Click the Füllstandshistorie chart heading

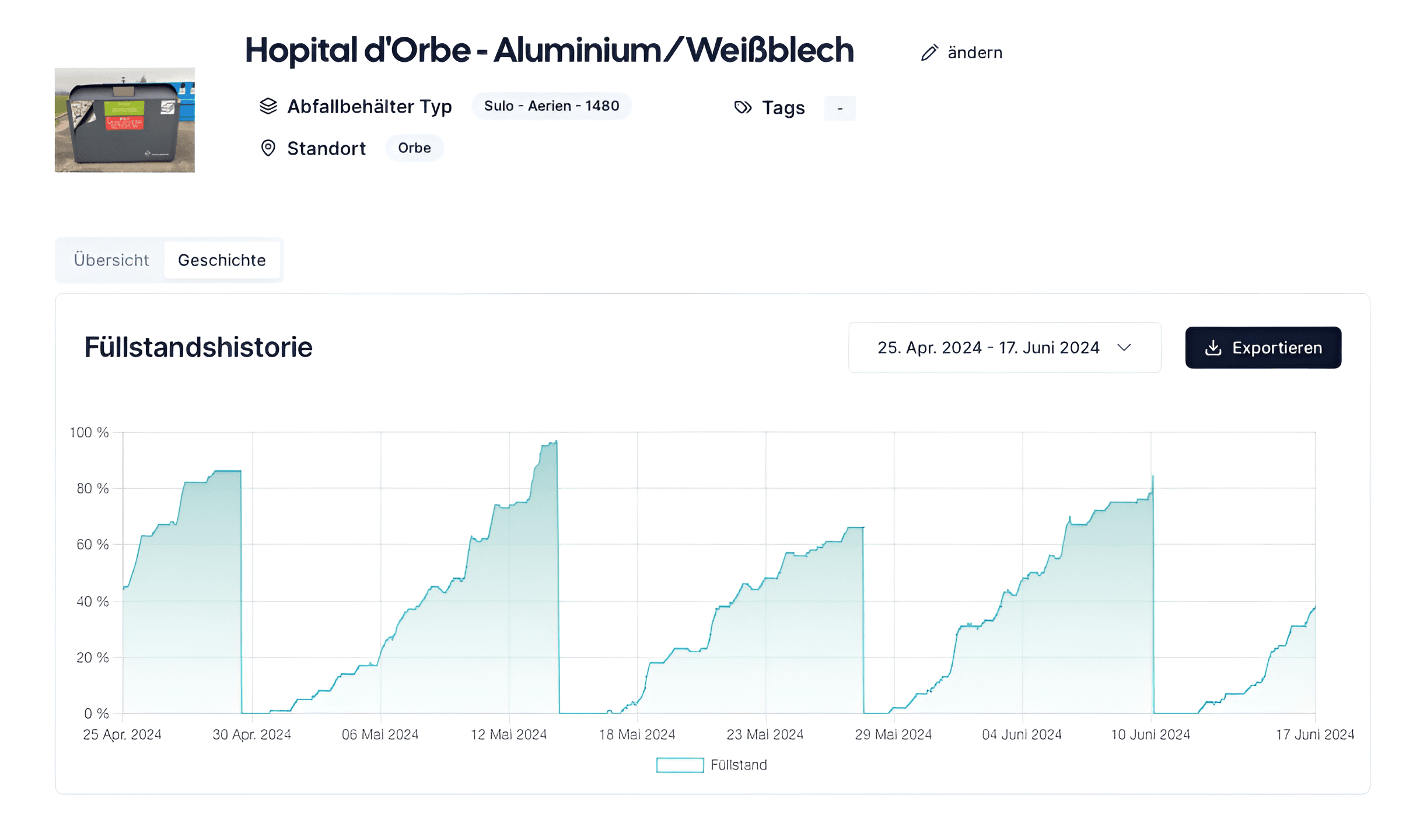click(198, 347)
